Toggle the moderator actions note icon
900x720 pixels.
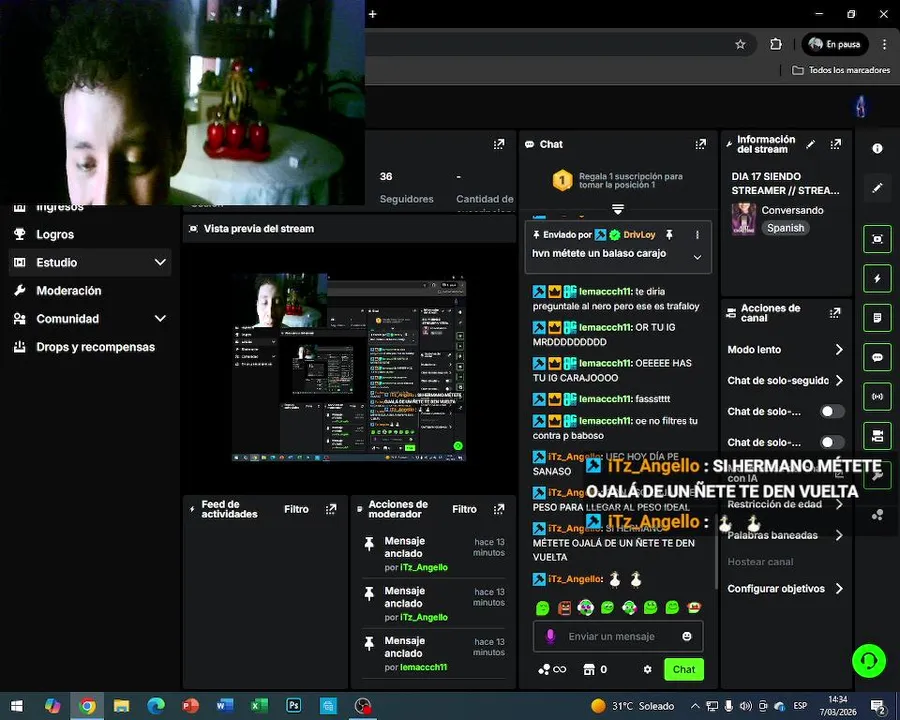click(877, 318)
